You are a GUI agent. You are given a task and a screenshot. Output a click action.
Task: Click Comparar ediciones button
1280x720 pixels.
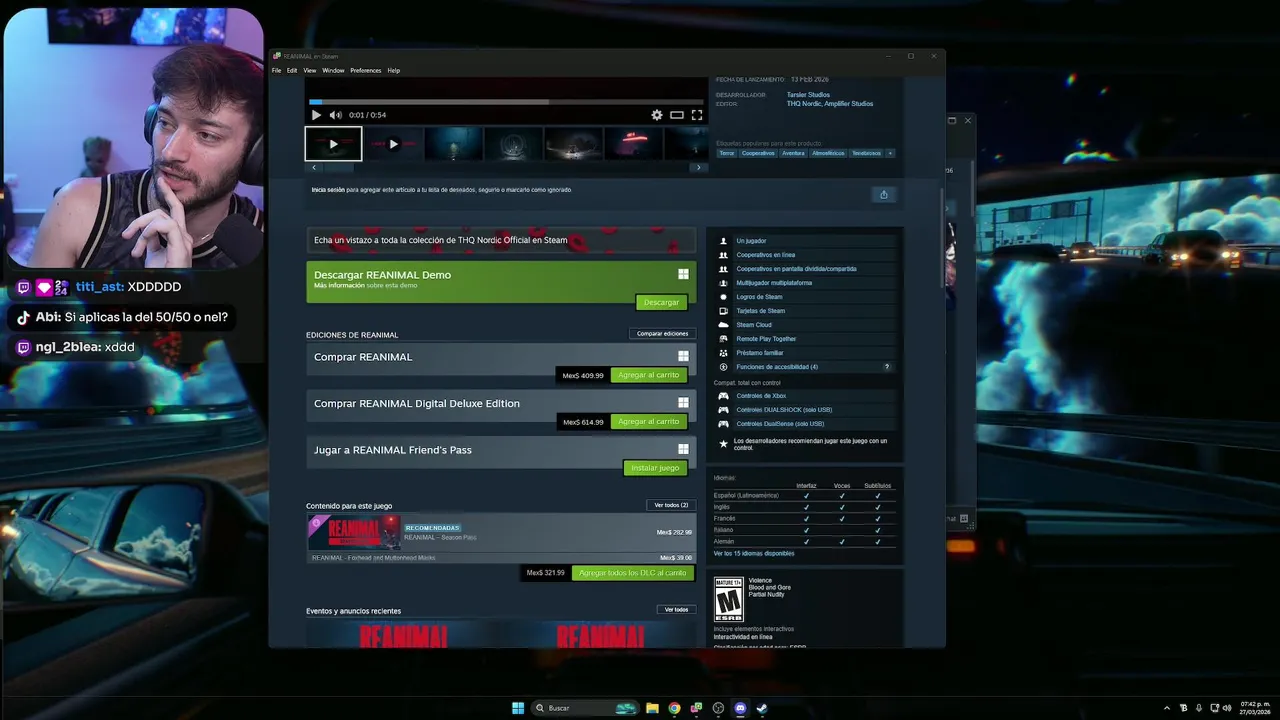pos(663,333)
